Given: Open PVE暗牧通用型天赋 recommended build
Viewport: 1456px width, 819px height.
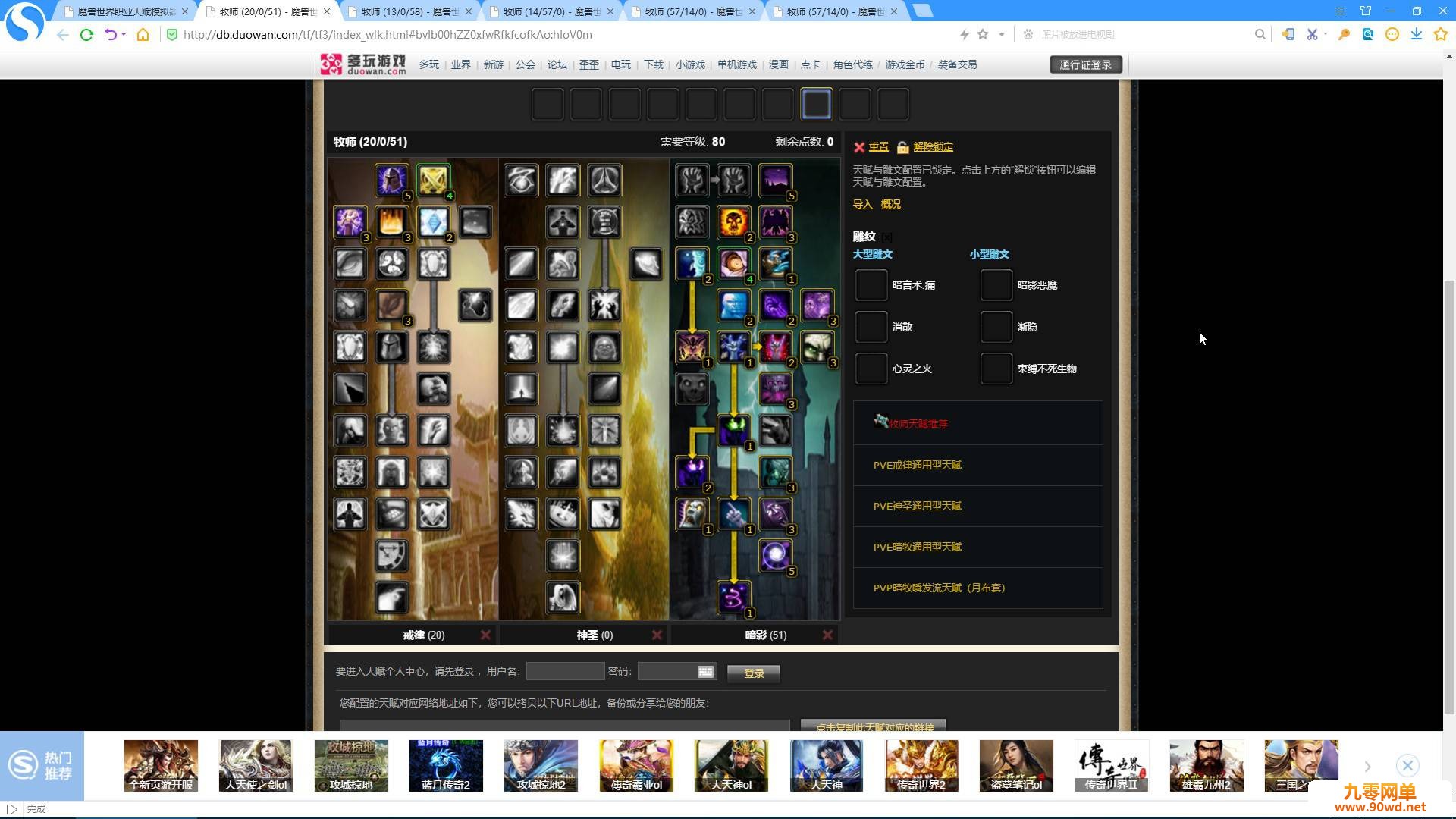Looking at the screenshot, I should tap(917, 547).
